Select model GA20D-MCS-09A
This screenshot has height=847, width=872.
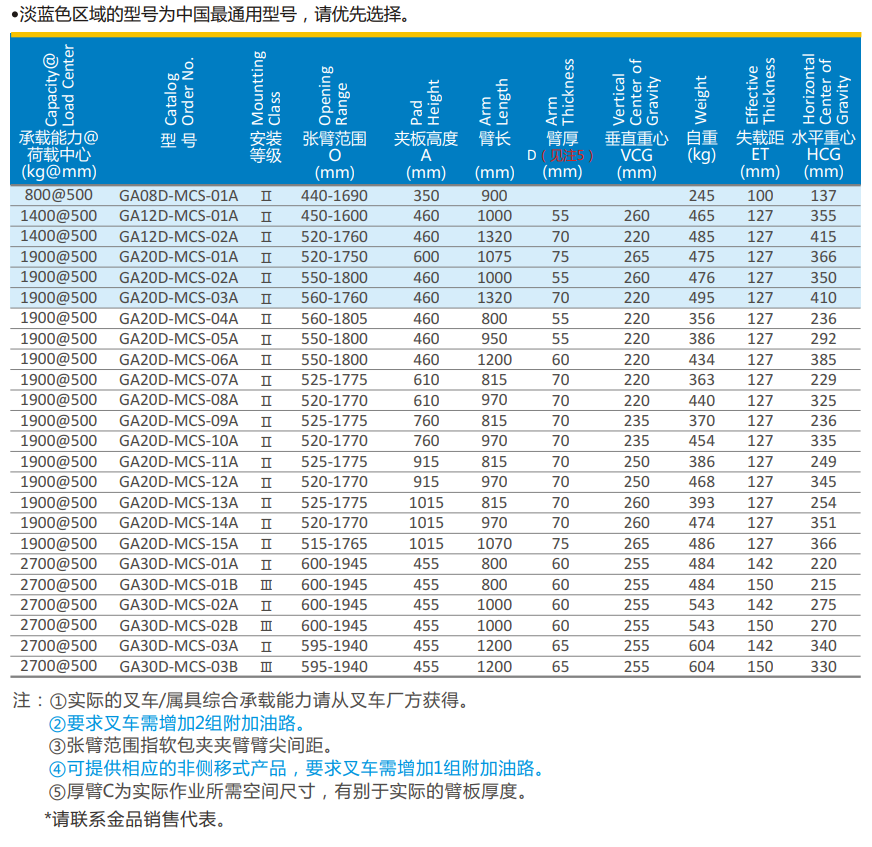(179, 421)
